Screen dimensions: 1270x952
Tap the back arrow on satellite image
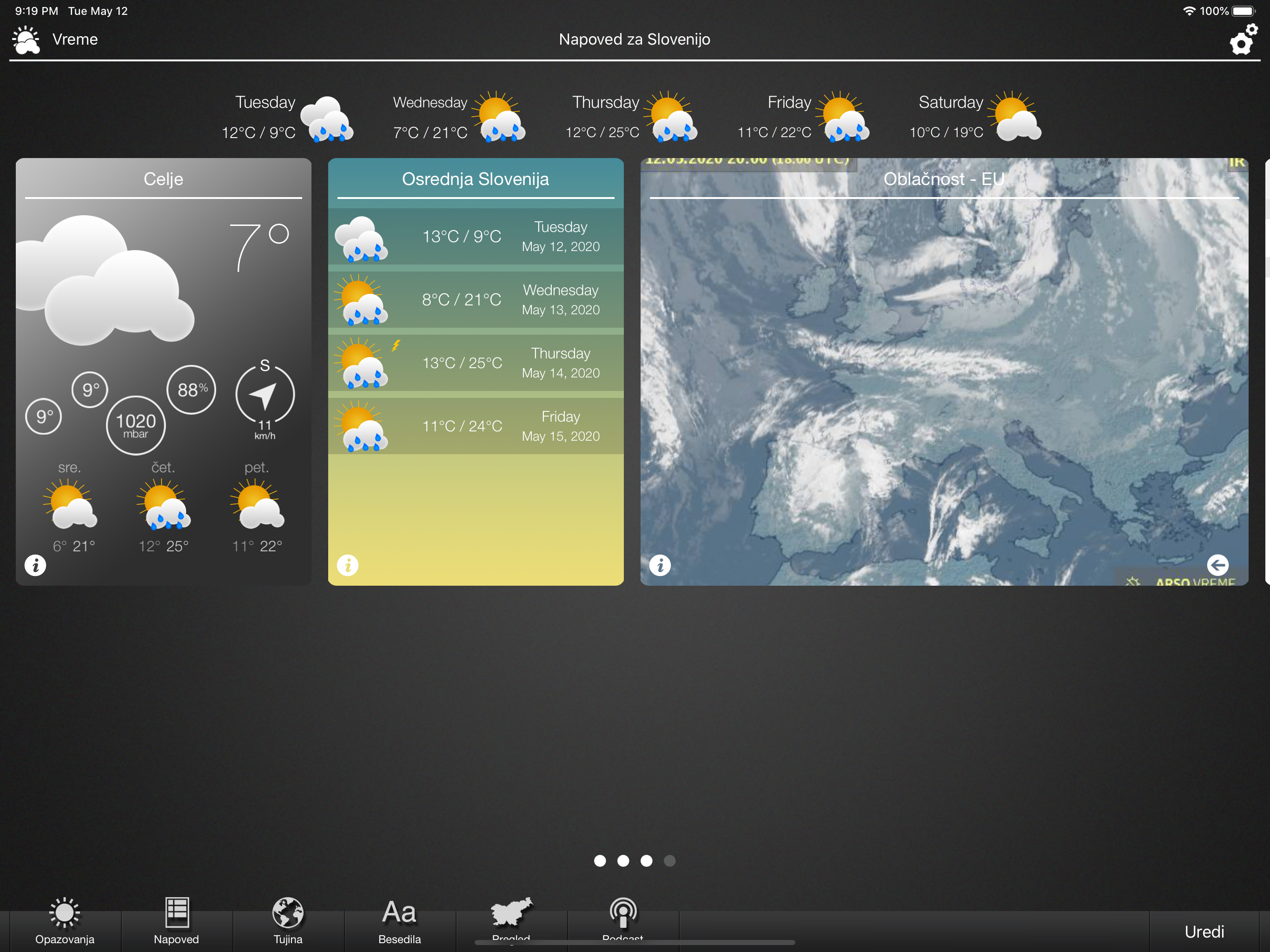tap(1217, 565)
